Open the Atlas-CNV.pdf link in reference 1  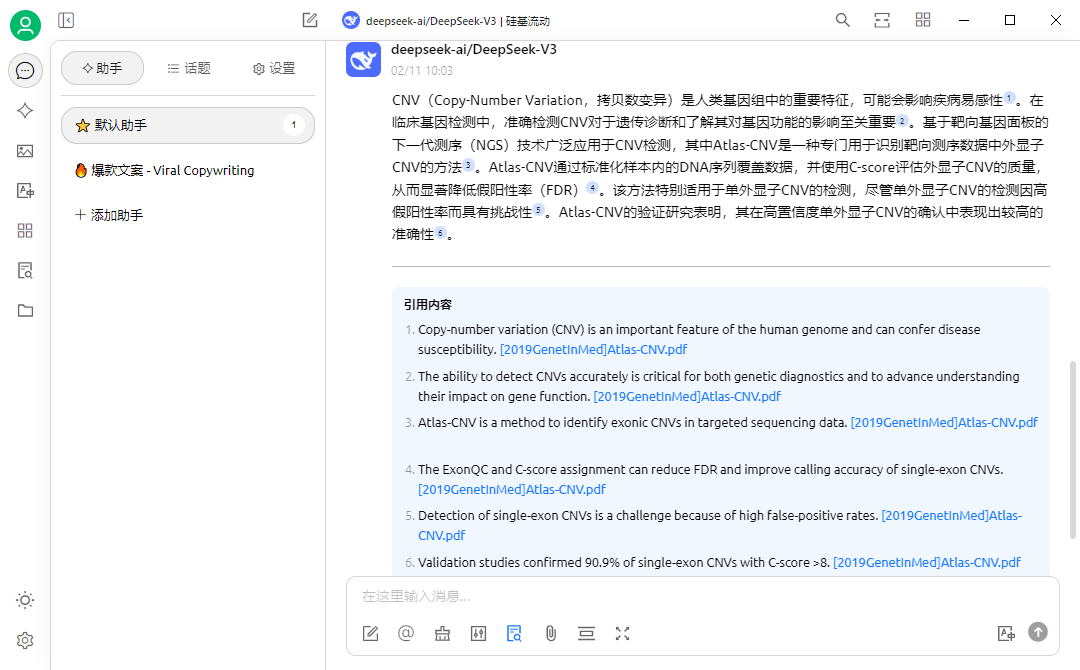point(594,349)
